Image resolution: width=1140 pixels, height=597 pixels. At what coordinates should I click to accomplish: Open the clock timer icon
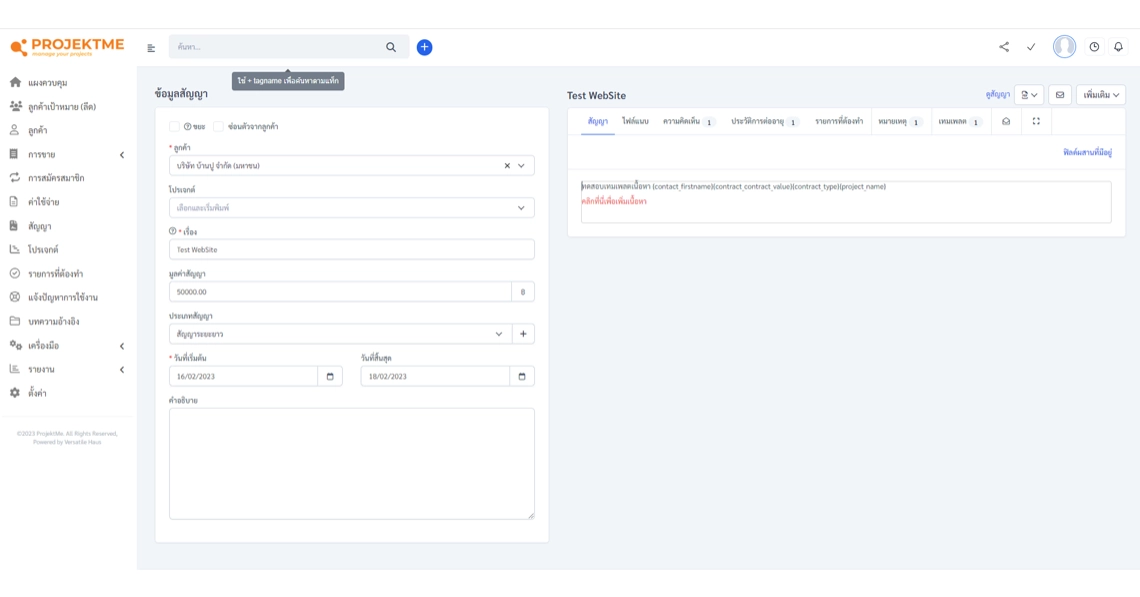pyautogui.click(x=1094, y=47)
